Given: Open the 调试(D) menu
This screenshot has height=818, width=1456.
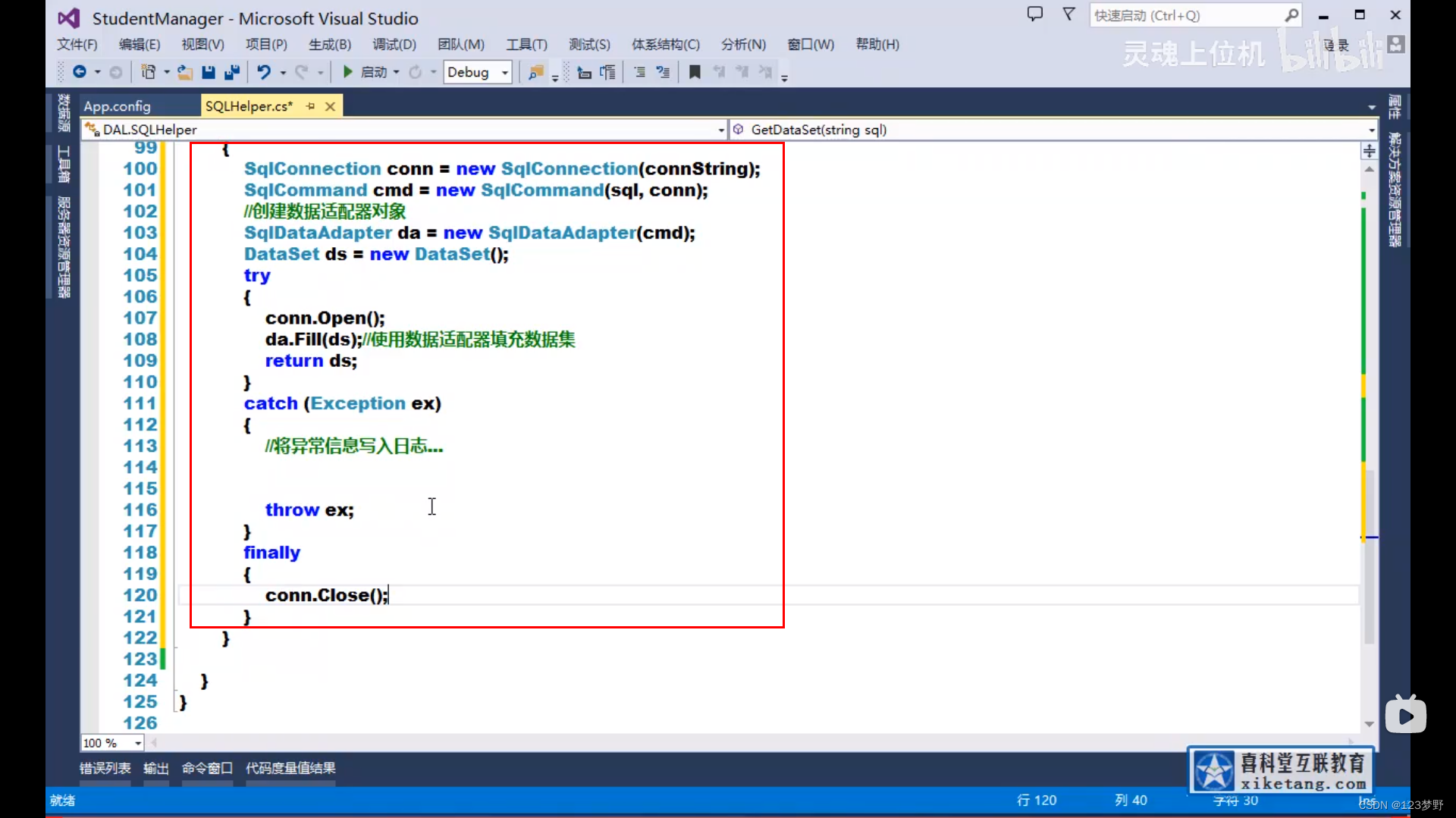Looking at the screenshot, I should pyautogui.click(x=394, y=45).
